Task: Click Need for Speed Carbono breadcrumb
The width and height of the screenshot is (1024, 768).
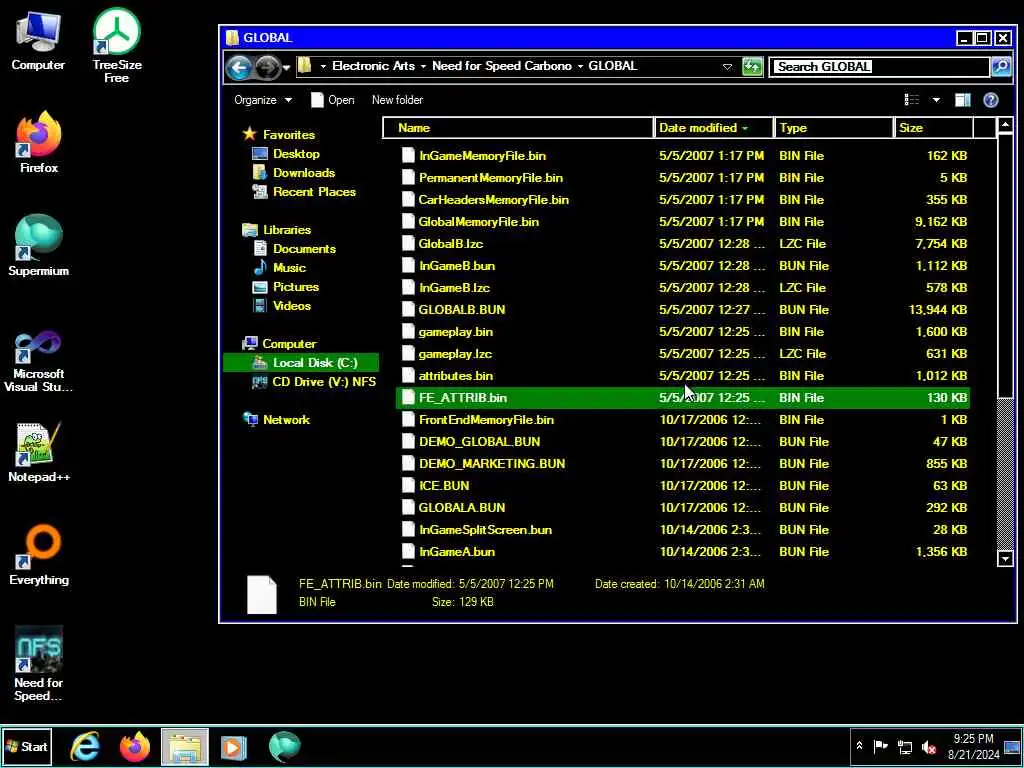Action: click(x=502, y=66)
